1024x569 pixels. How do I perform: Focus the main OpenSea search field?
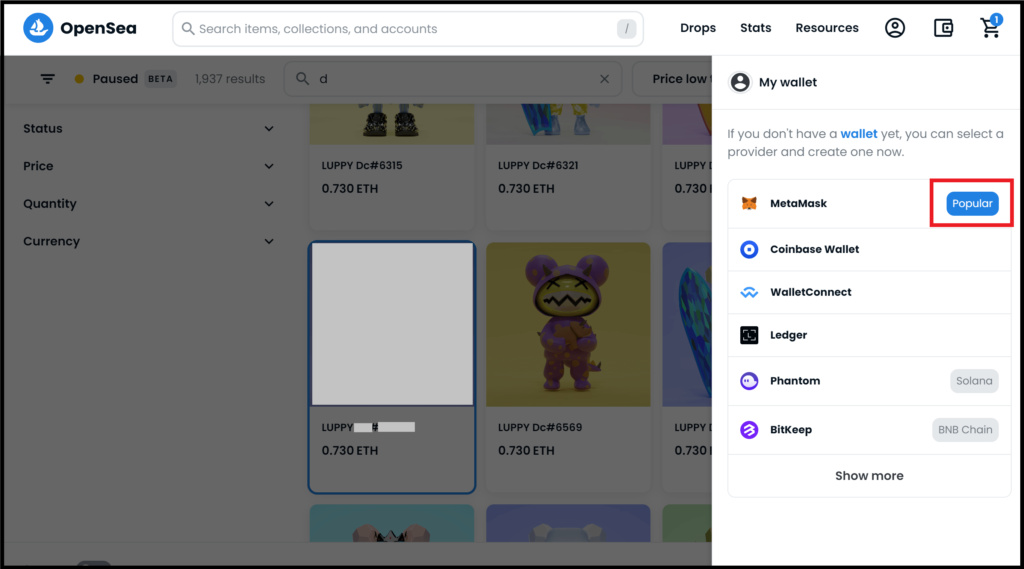pyautogui.click(x=408, y=29)
